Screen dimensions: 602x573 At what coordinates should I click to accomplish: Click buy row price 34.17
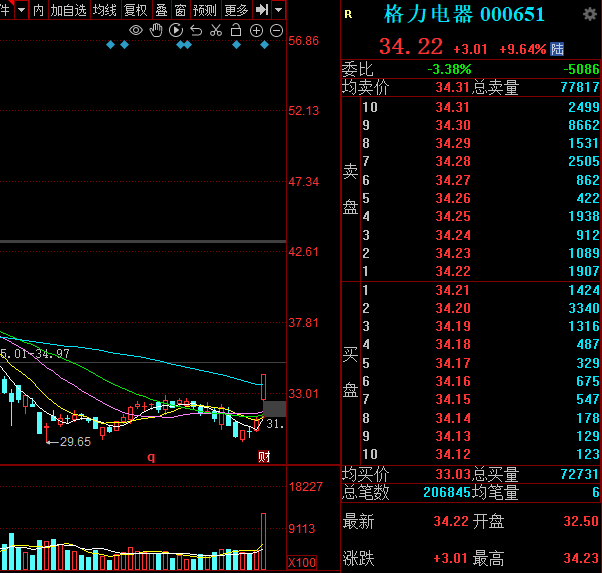[453, 363]
